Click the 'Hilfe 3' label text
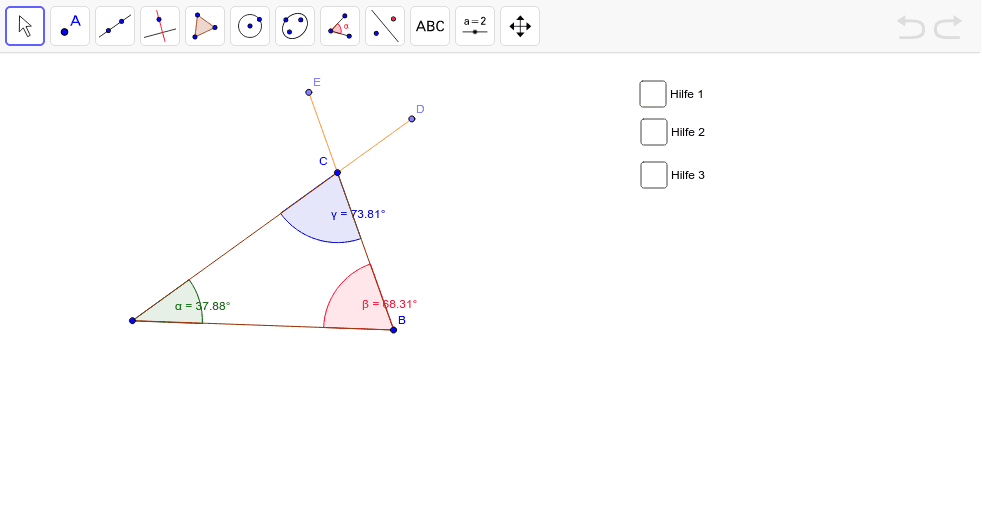Screen dimensions: 982x506 (688, 175)
